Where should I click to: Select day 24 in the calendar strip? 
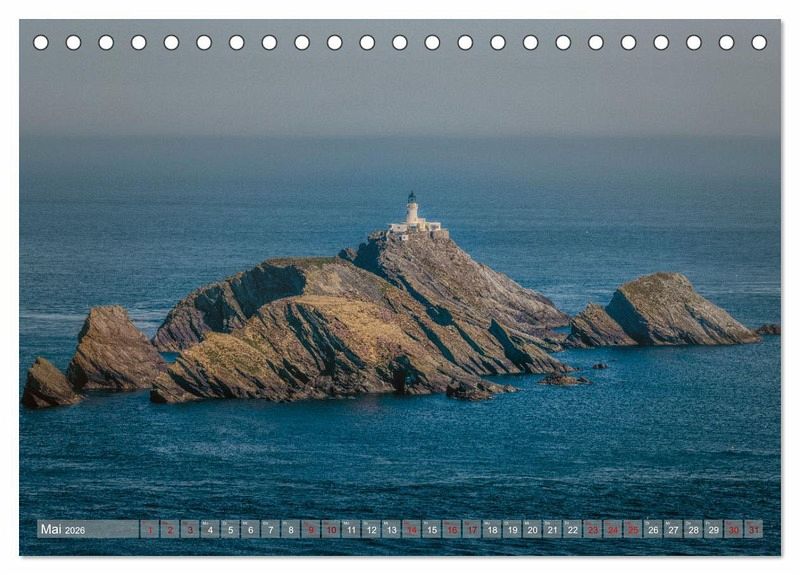click(x=613, y=529)
